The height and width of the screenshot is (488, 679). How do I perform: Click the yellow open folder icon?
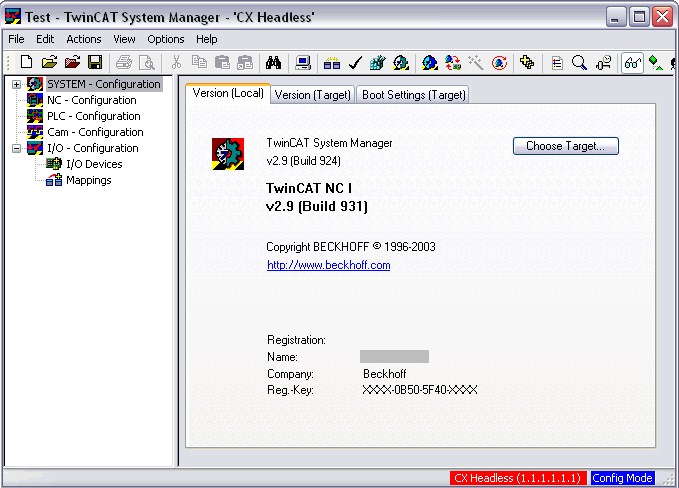(x=49, y=63)
